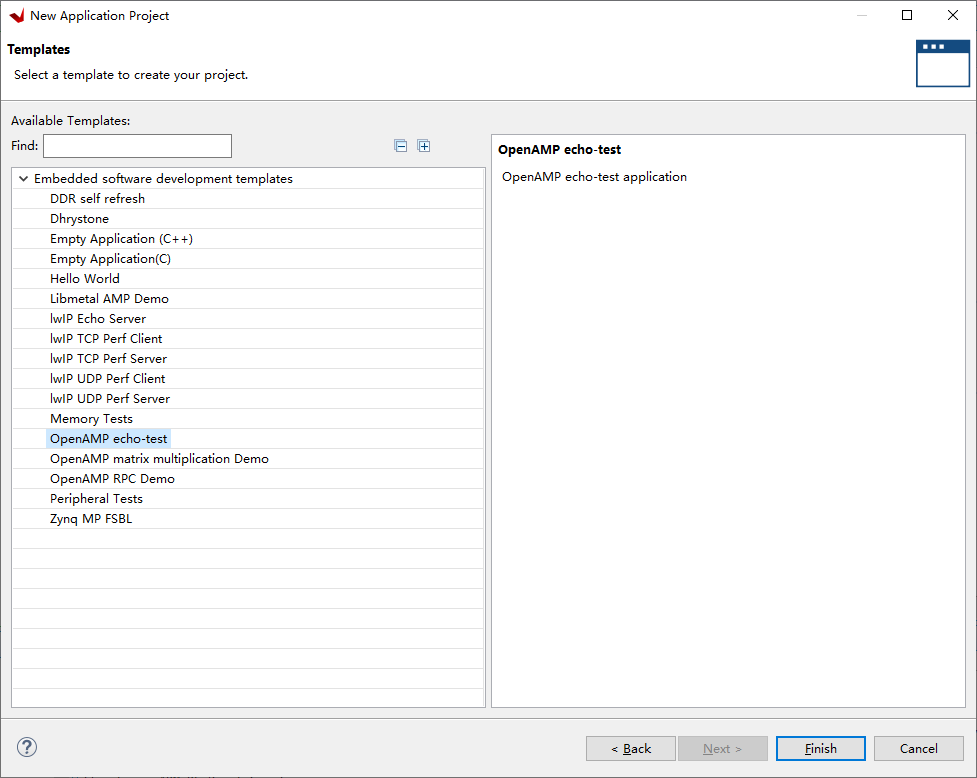Pick lwIP TCP Perf Server template

click(108, 358)
